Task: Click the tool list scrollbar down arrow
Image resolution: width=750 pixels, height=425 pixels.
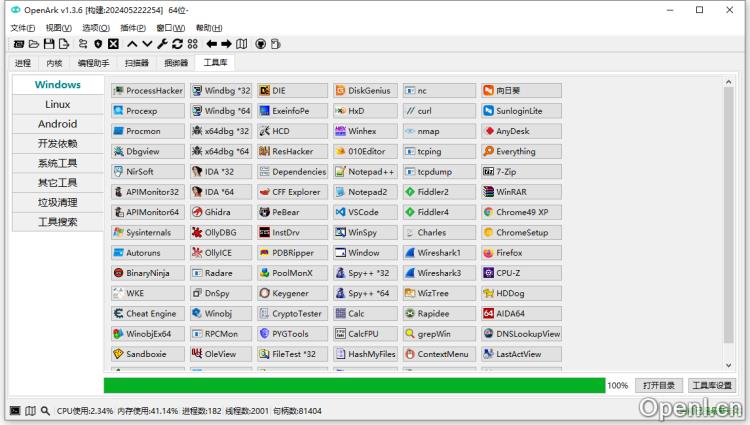Action: coord(728,365)
